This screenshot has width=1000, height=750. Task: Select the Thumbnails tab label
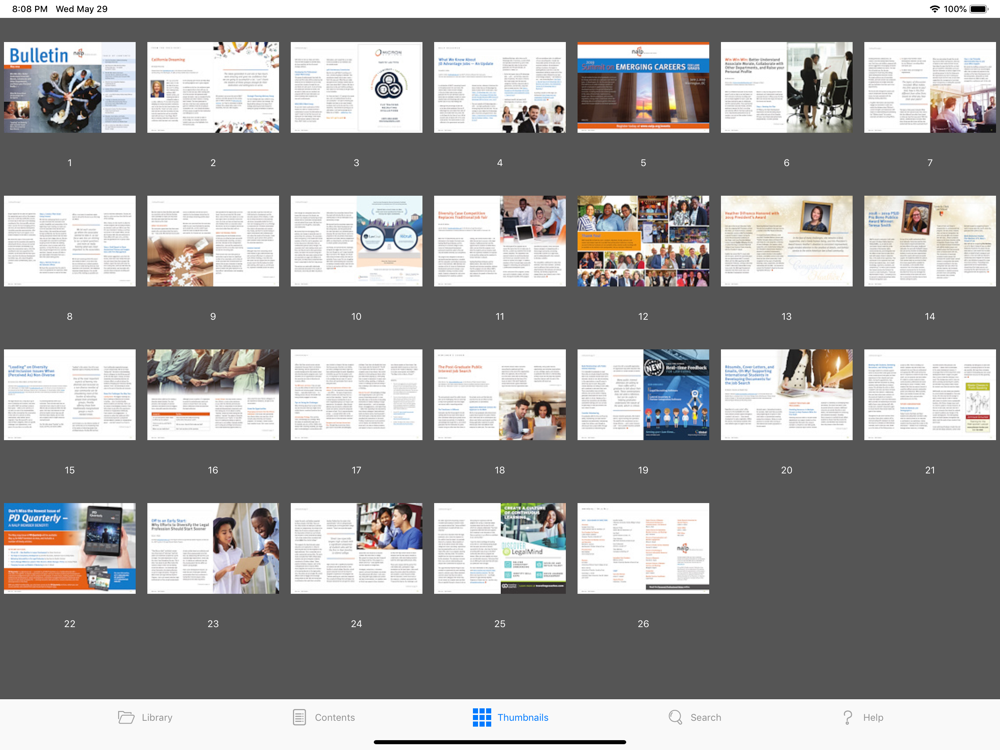point(523,717)
